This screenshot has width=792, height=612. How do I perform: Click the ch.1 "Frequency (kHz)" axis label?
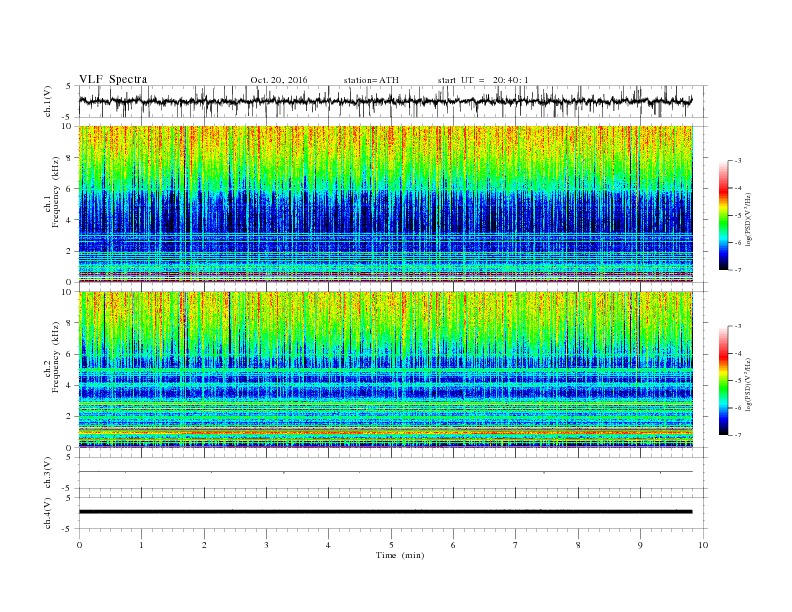tap(55, 192)
